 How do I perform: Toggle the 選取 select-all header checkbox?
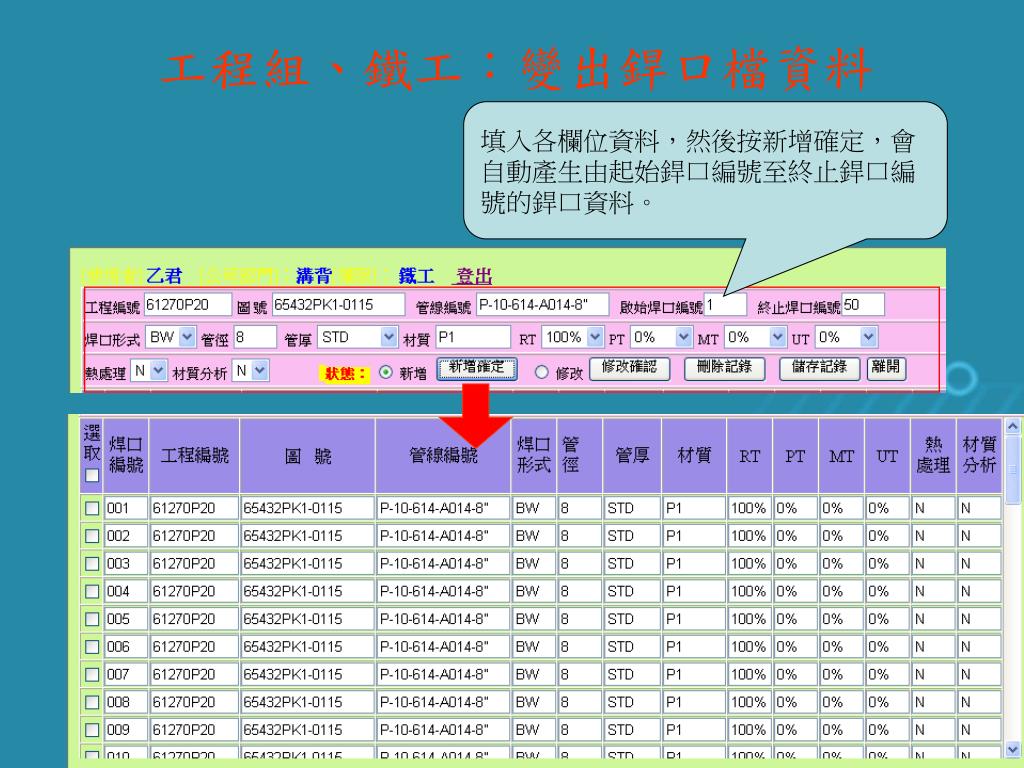coord(91,475)
